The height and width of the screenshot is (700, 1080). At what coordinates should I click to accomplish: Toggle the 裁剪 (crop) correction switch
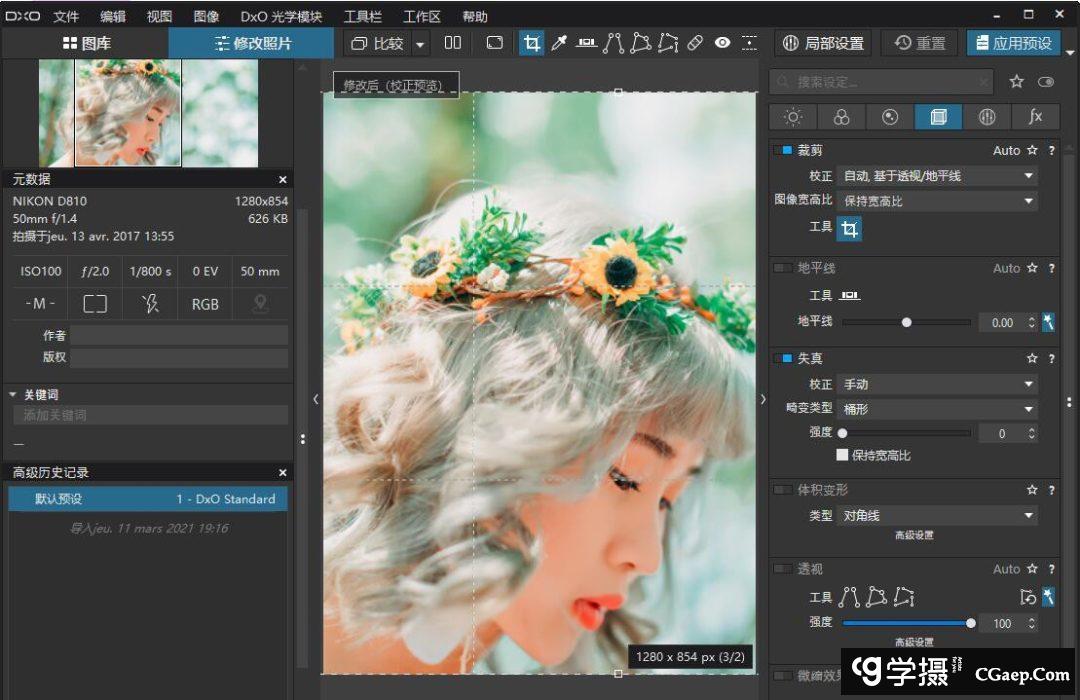782,150
